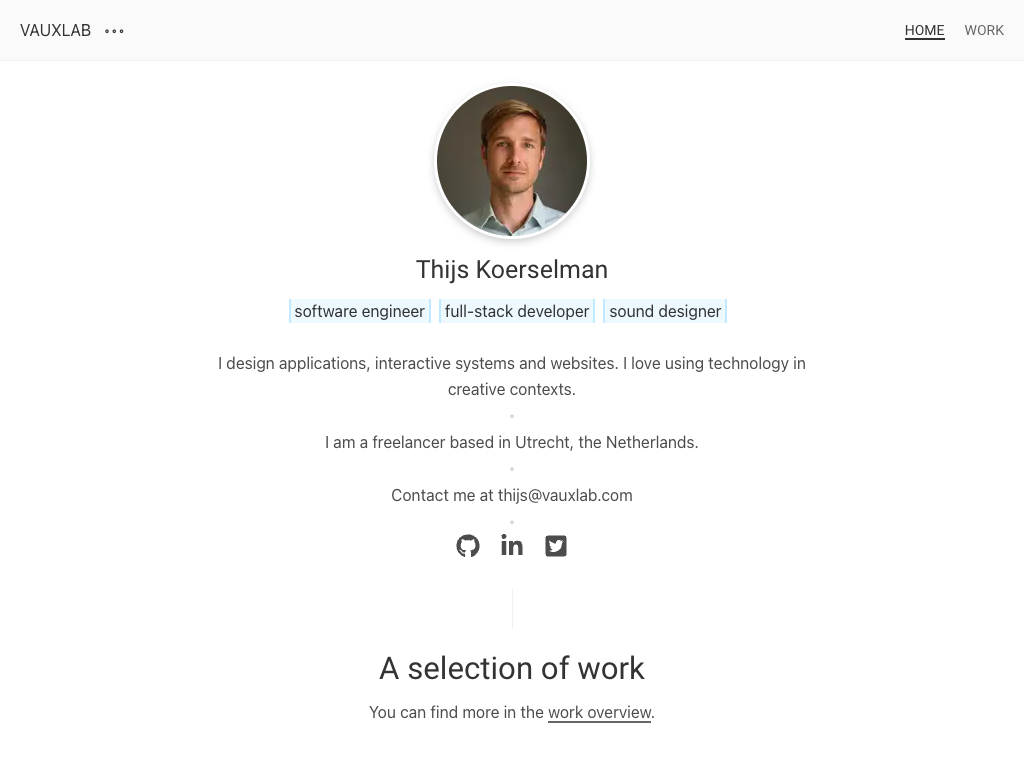
Task: Click the VAUXLAB site logo
Action: tap(56, 31)
